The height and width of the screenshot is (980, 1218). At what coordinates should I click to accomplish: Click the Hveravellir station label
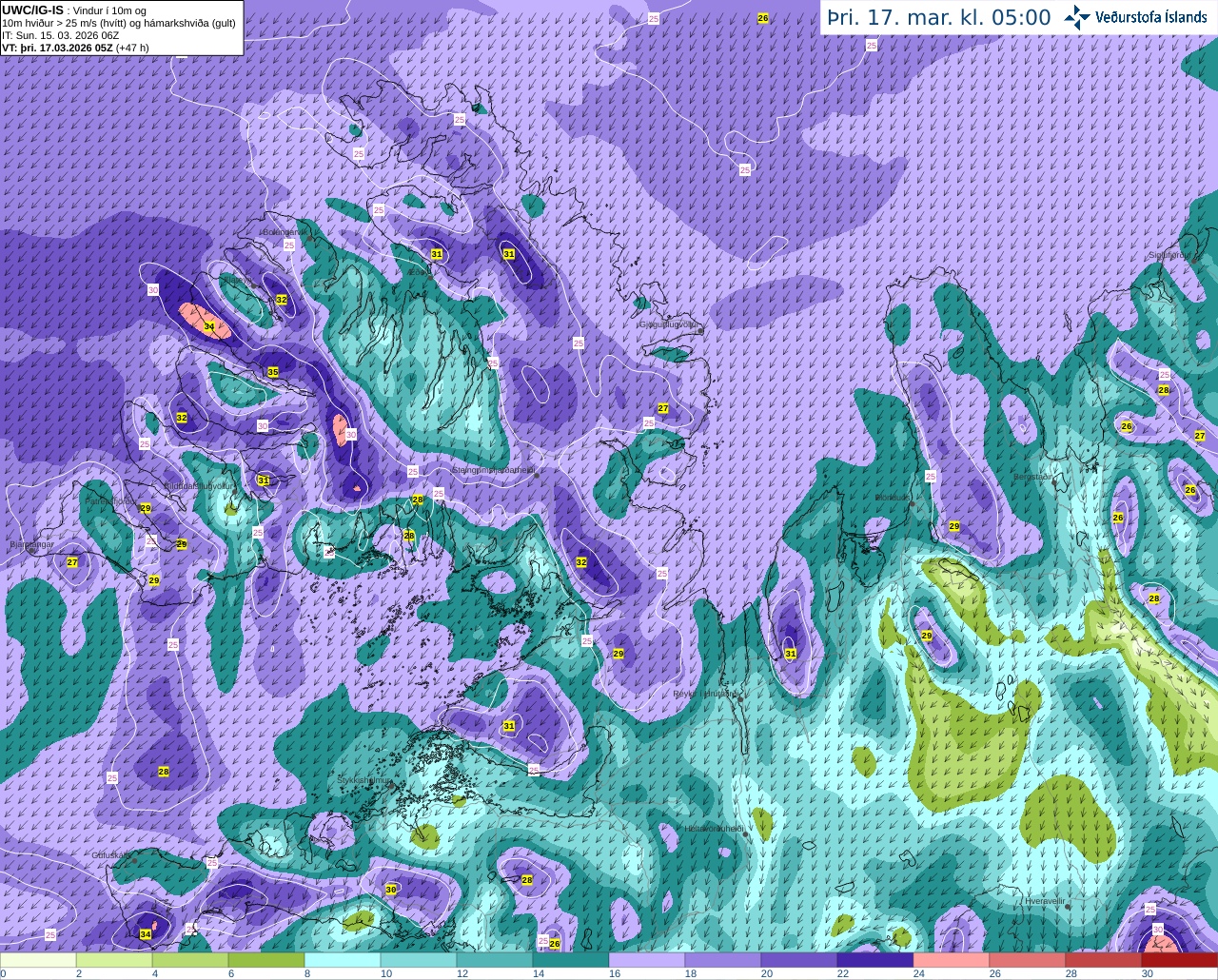click(1044, 900)
